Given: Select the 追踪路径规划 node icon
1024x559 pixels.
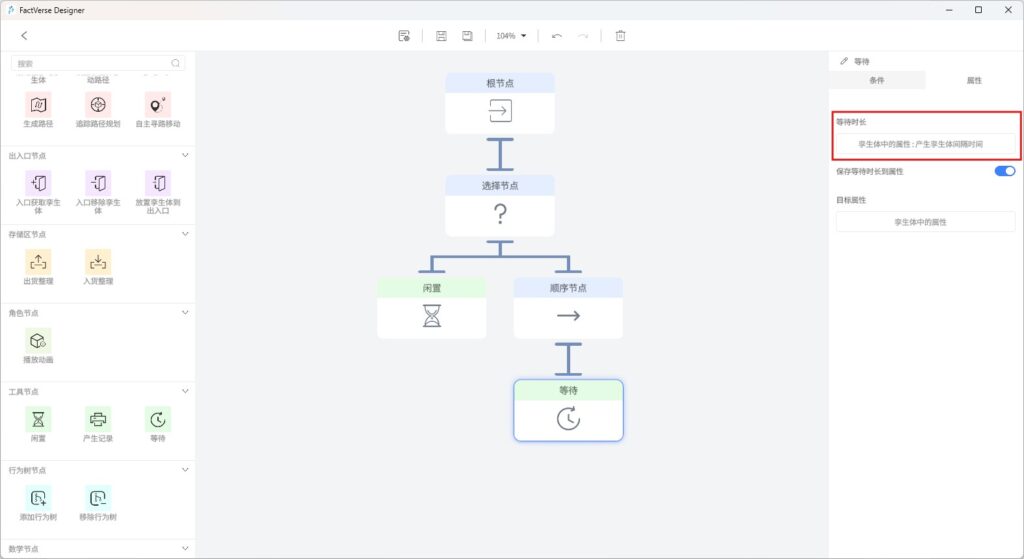Looking at the screenshot, I should click(98, 105).
